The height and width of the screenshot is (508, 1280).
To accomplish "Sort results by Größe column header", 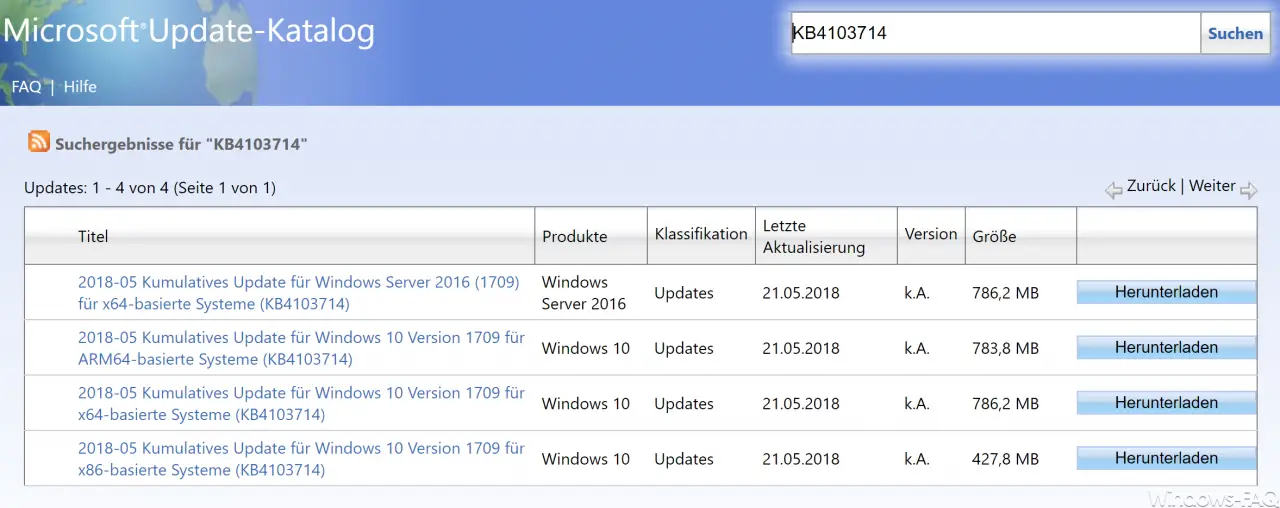I will [994, 237].
